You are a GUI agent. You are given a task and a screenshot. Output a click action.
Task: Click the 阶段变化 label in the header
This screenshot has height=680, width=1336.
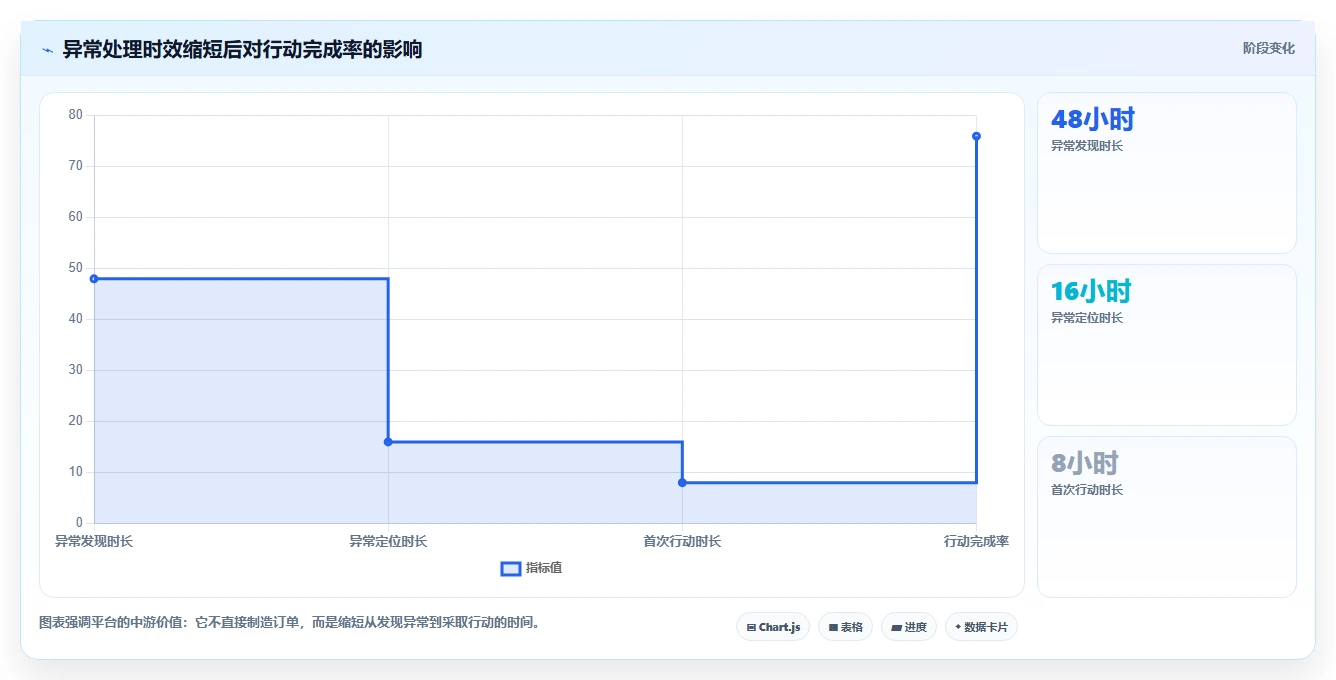pos(1268,48)
